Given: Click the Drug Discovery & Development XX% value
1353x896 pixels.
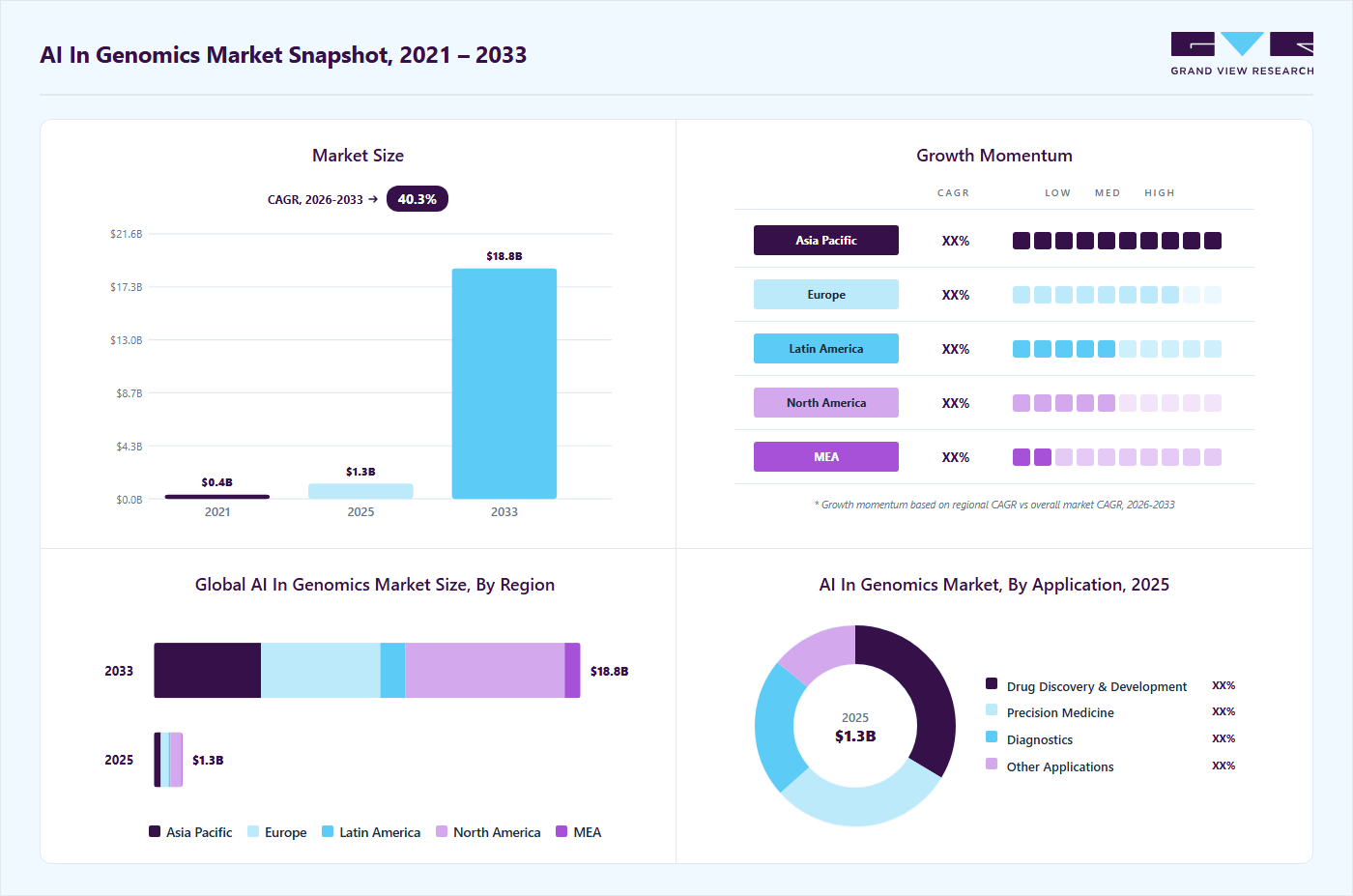Looking at the screenshot, I should (x=1223, y=685).
